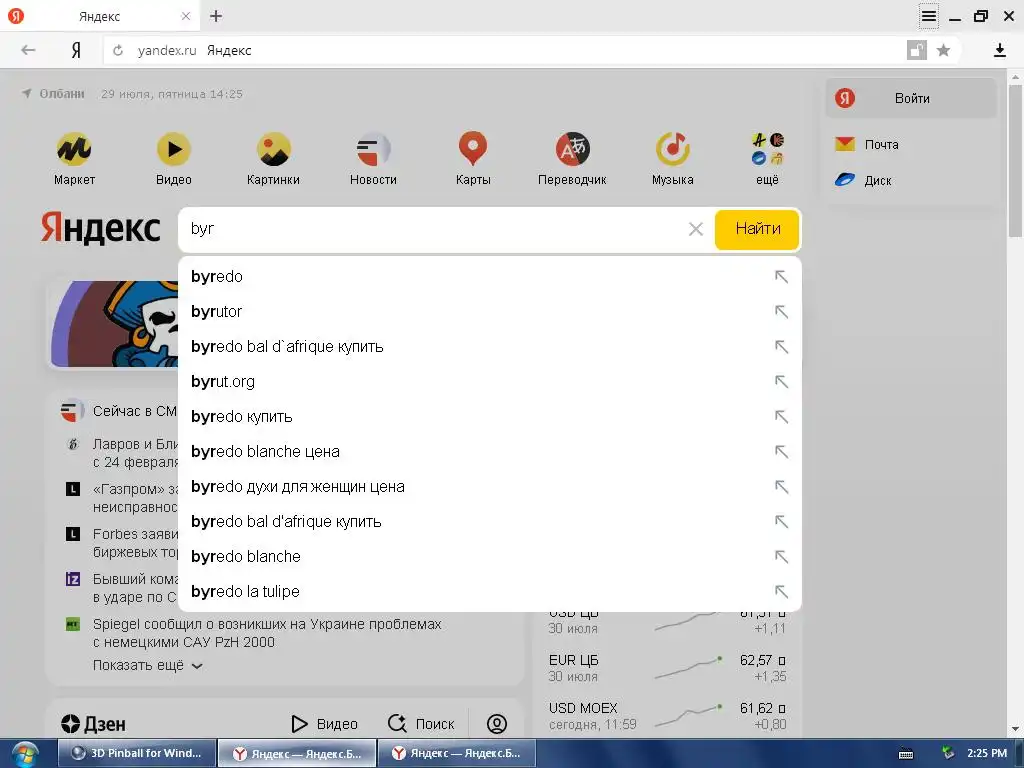Click fill arrow beside byredo la tulipe

click(x=781, y=592)
